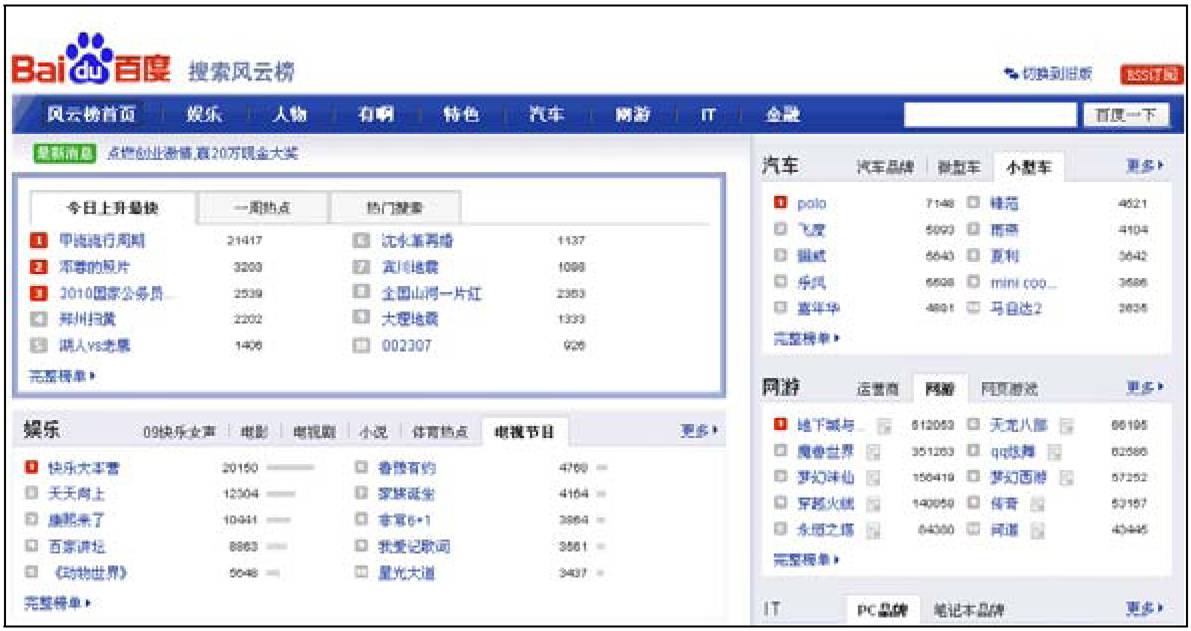The height and width of the screenshot is (631, 1191).
Task: Focus the search box in the blue bar
Action: (990, 115)
